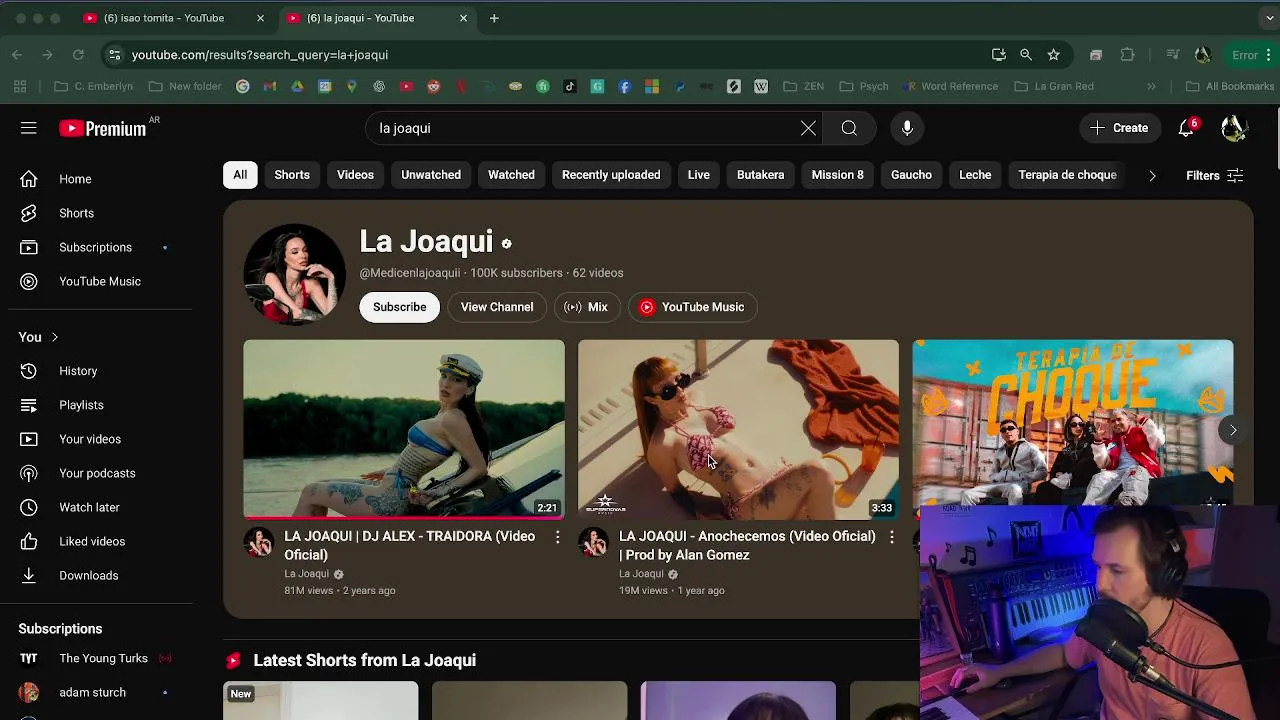The width and height of the screenshot is (1280, 720).
Task: Select the Shorts filter chip
Action: point(292,175)
